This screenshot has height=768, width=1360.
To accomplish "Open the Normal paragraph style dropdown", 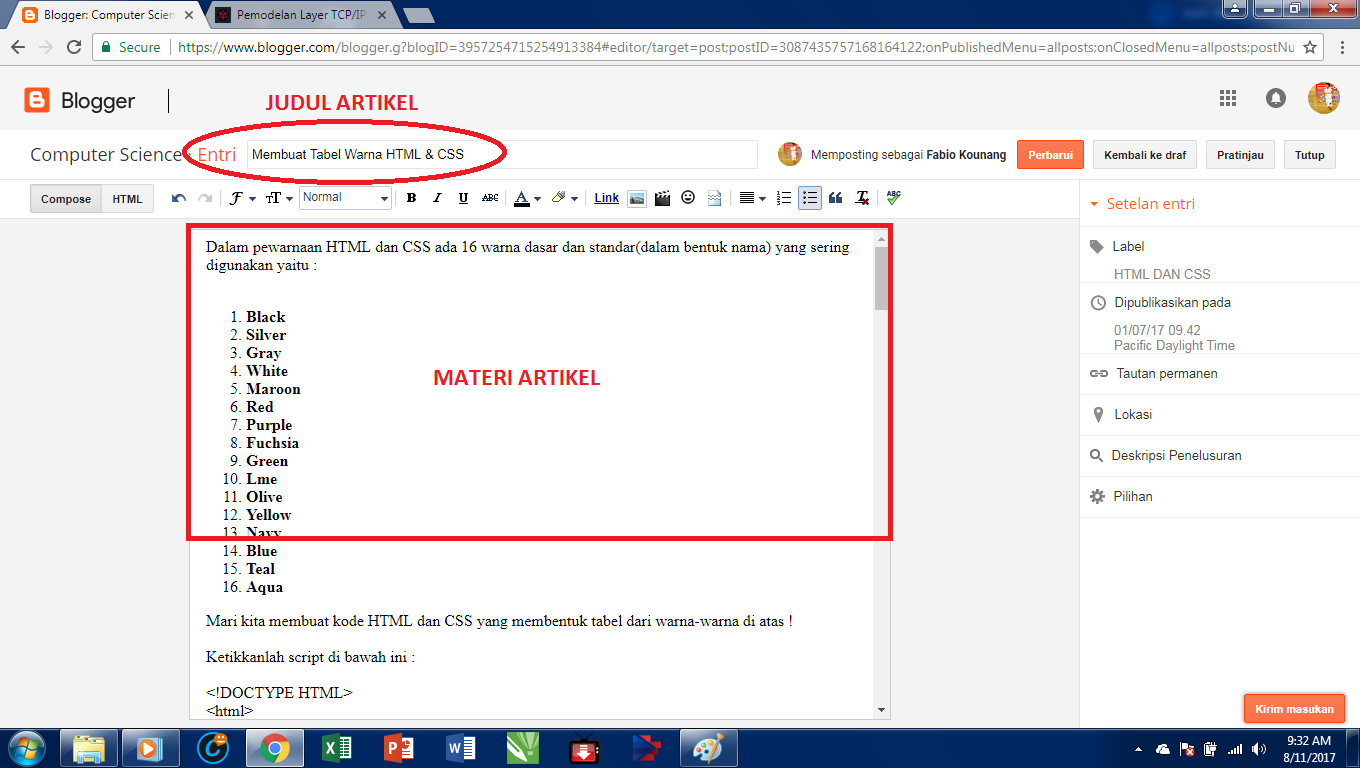I will [x=344, y=197].
